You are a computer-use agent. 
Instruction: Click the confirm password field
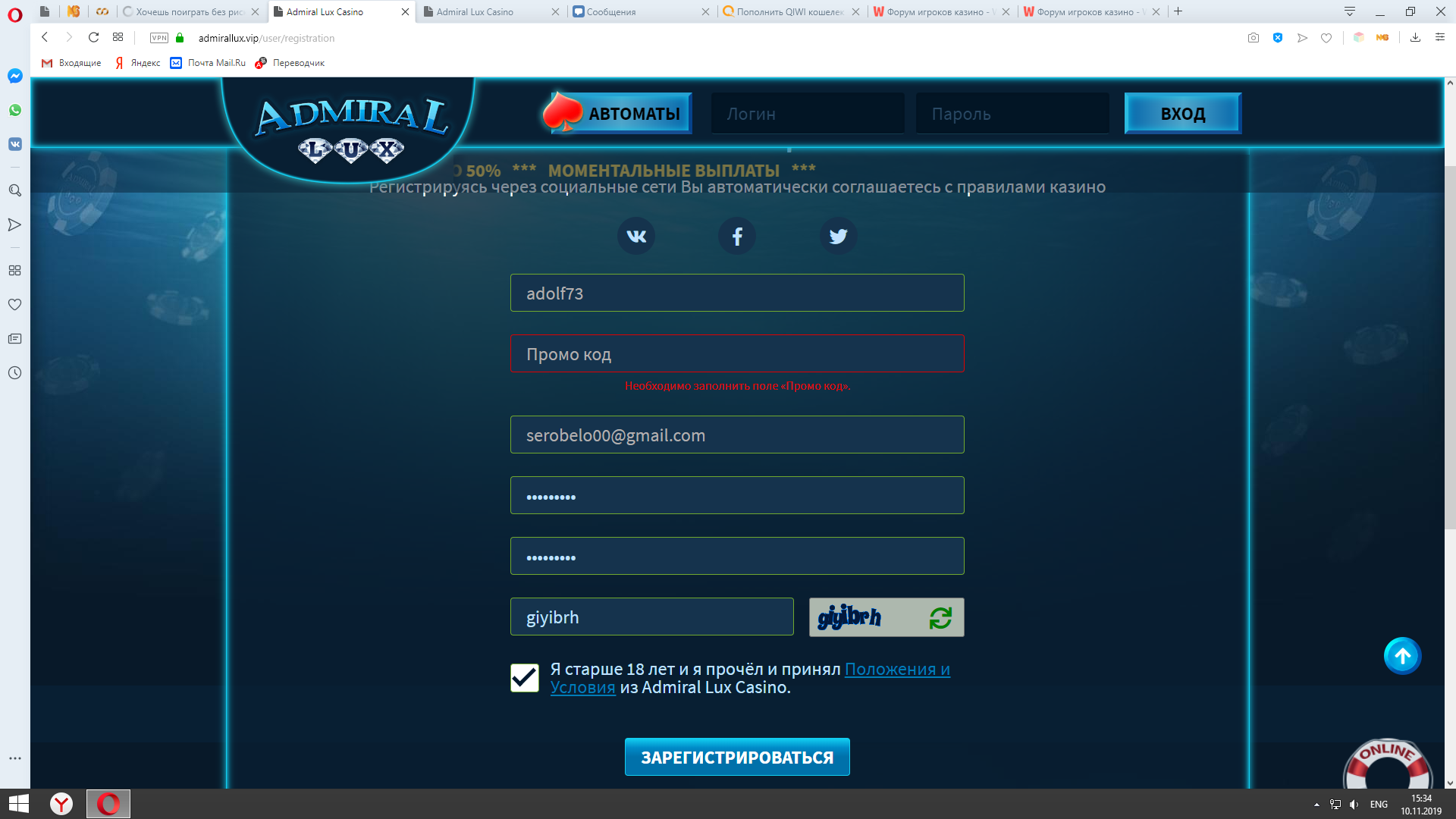[x=737, y=556]
